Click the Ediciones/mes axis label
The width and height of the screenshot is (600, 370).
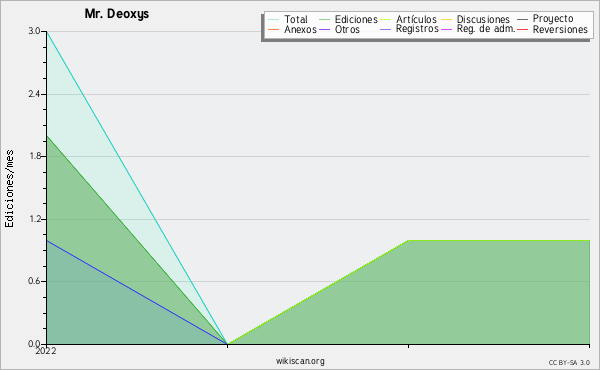click(9, 189)
